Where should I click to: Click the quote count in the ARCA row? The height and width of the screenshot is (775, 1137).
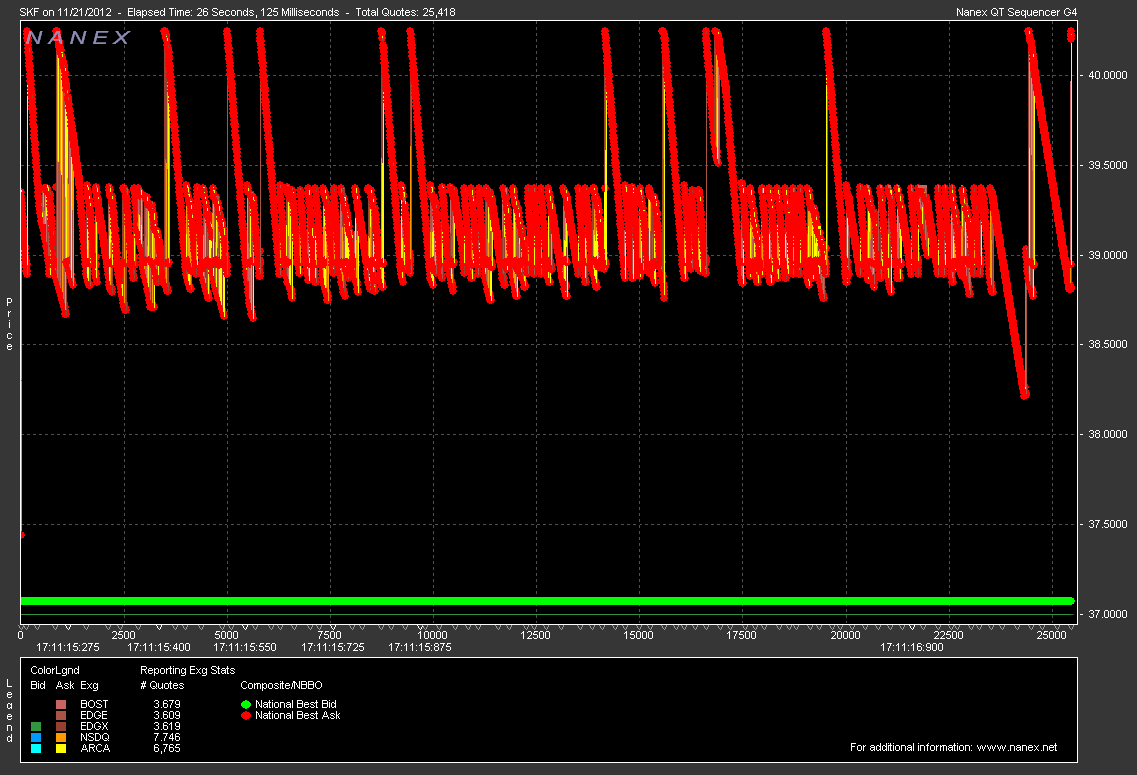click(167, 748)
